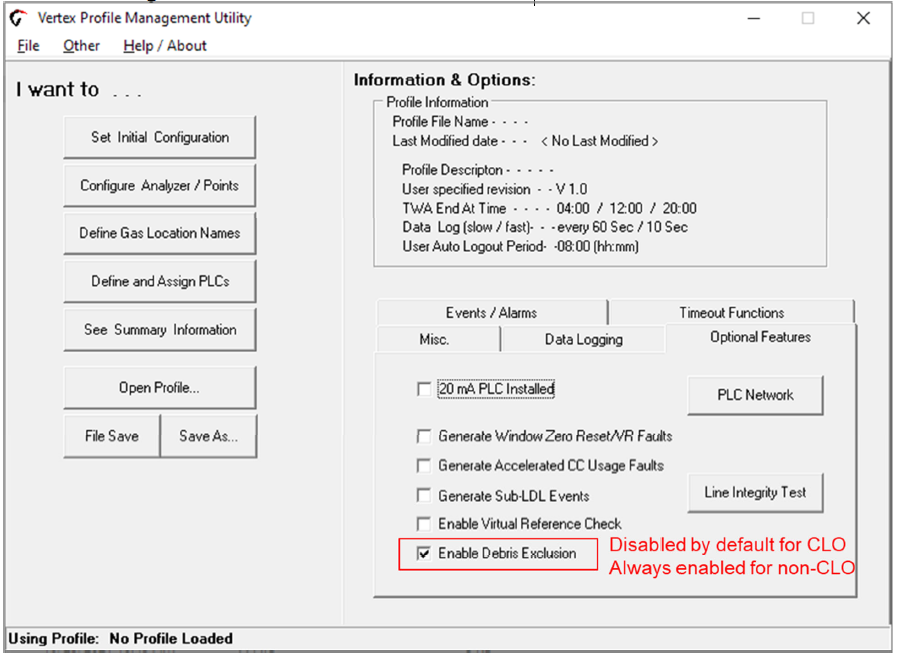Viewport: 897px width, 657px height.
Task: Click 'No Profile Loaded' in status bar
Action: click(171, 639)
